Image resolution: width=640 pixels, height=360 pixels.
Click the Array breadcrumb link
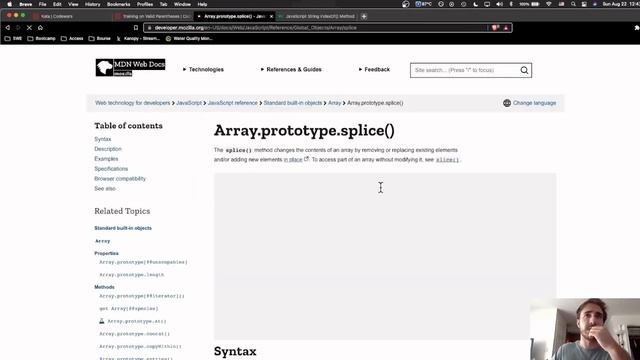click(x=334, y=103)
